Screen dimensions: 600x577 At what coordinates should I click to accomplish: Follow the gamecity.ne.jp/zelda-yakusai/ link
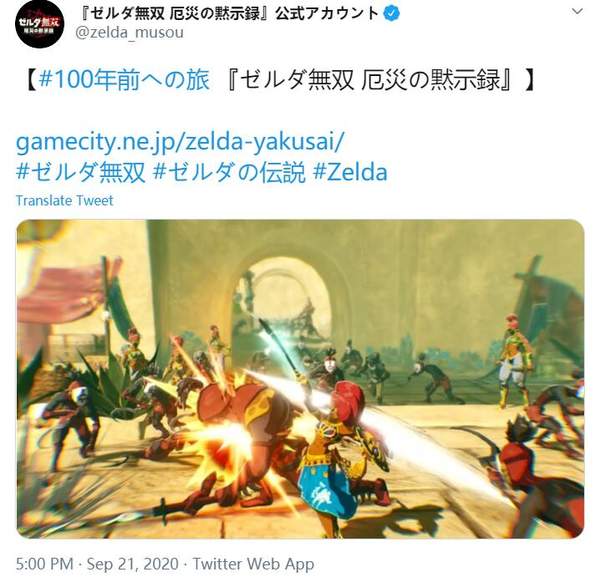click(x=180, y=142)
